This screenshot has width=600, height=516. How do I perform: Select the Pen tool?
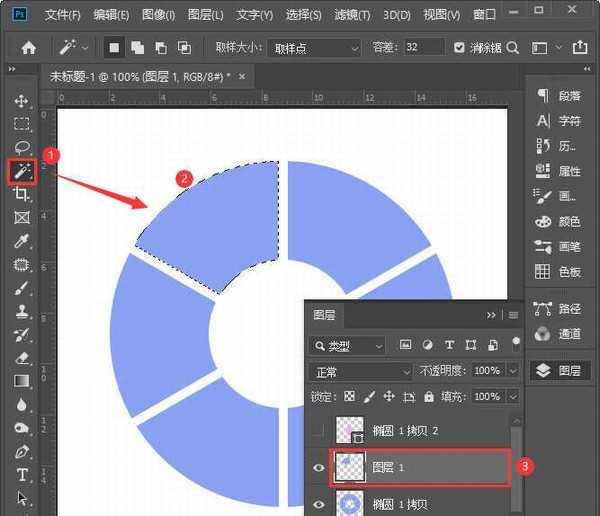pos(21,451)
